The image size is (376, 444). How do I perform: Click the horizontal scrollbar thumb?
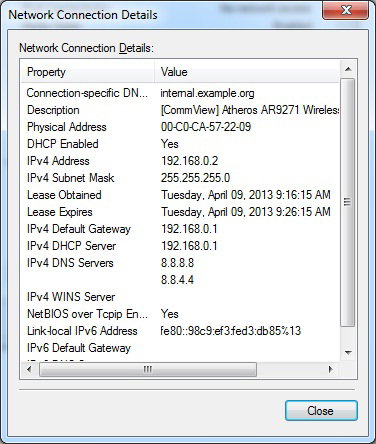click(x=148, y=369)
